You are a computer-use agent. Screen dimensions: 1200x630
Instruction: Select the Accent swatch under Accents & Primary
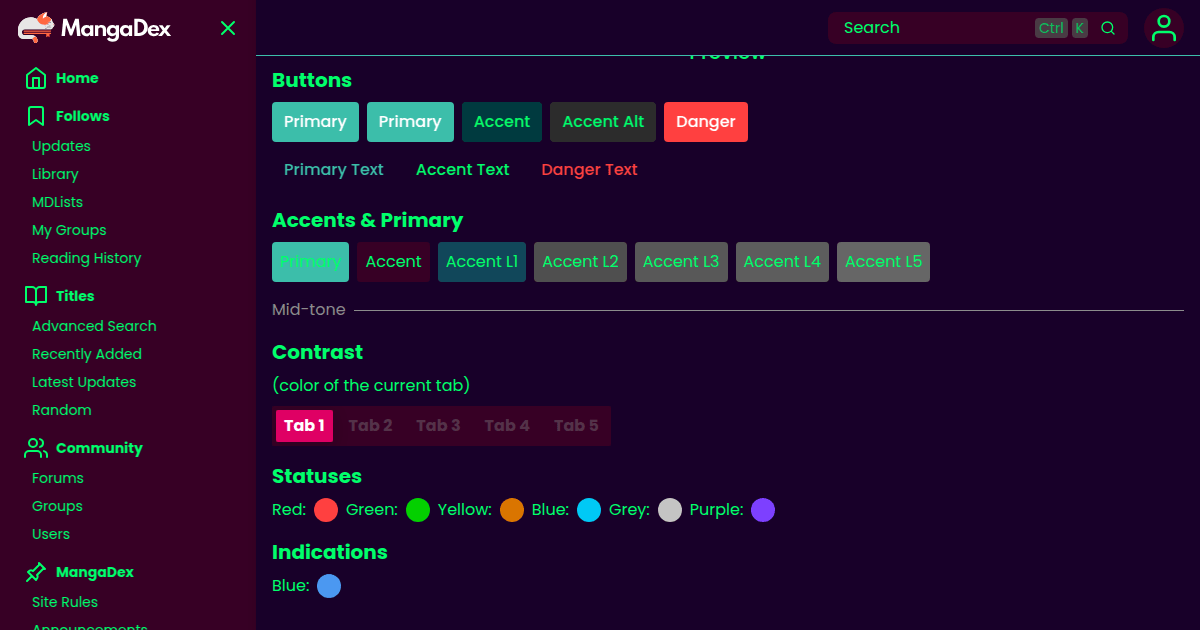click(x=393, y=262)
